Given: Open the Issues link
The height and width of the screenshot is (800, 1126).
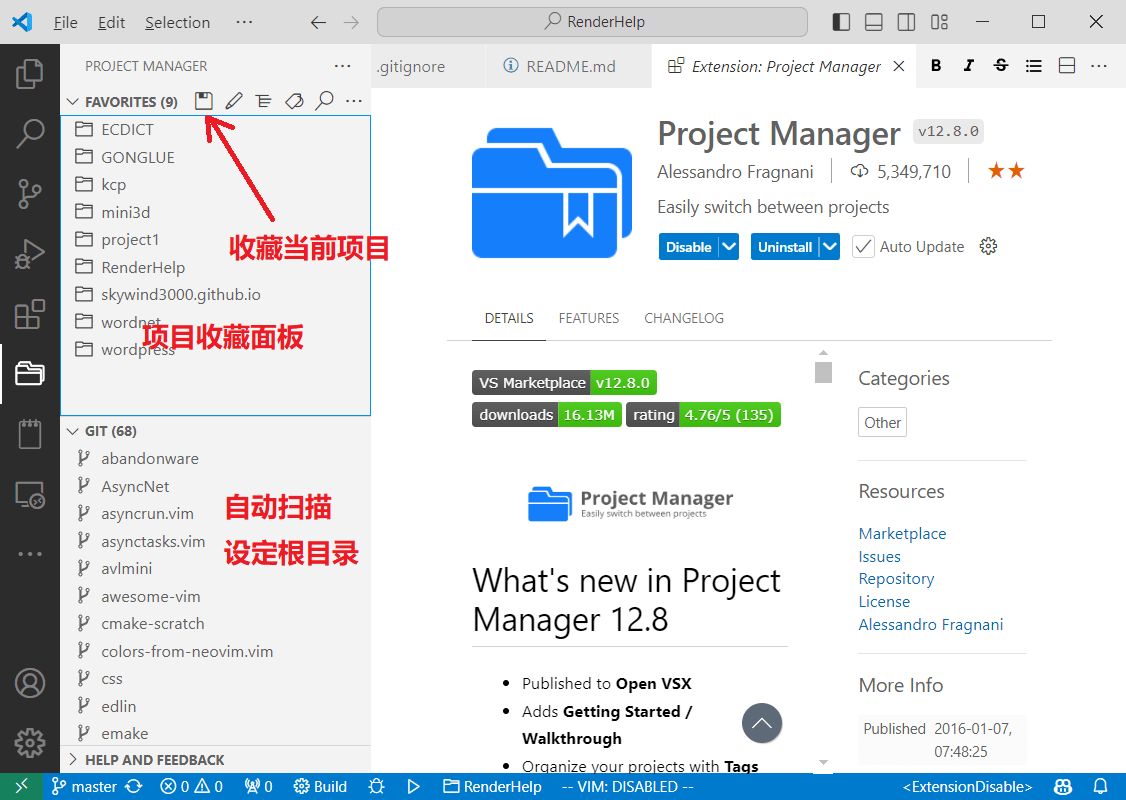Looking at the screenshot, I should [x=879, y=557].
